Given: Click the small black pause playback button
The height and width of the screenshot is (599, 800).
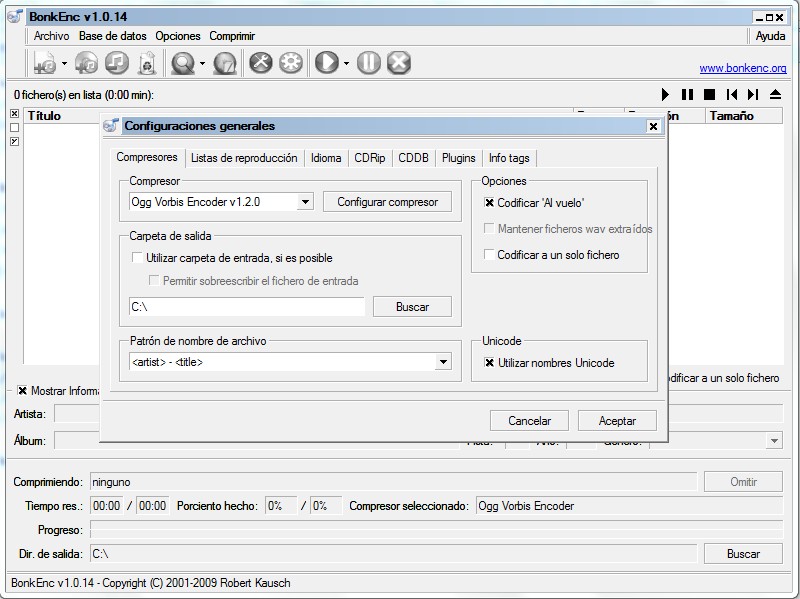Looking at the screenshot, I should click(687, 94).
